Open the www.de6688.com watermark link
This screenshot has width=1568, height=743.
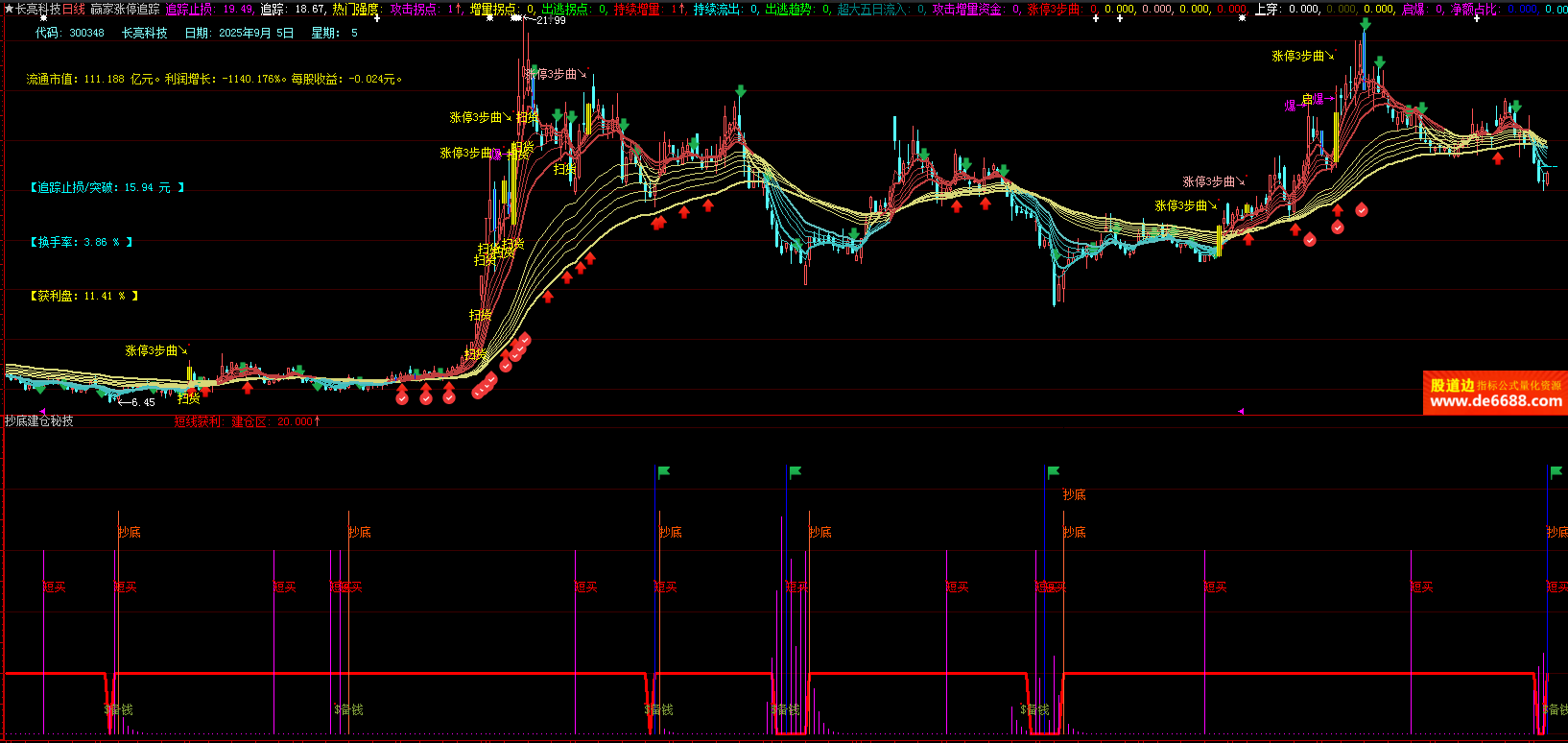1495,402
